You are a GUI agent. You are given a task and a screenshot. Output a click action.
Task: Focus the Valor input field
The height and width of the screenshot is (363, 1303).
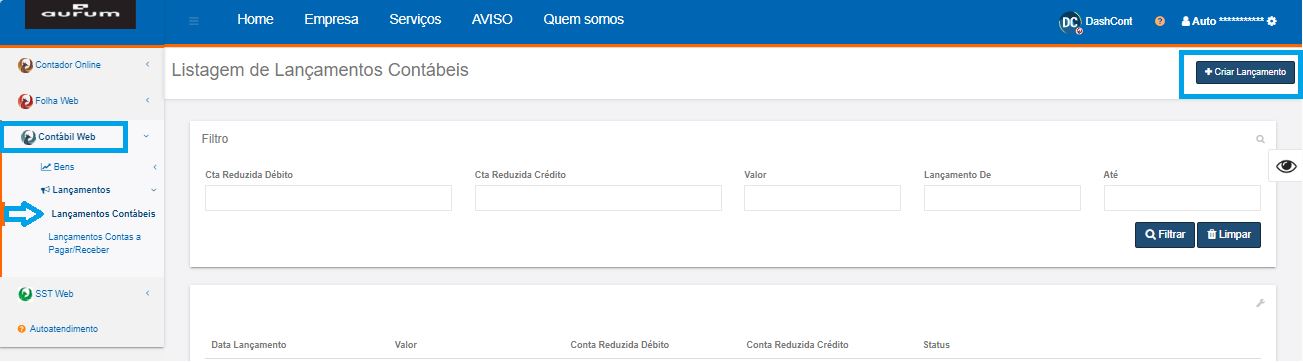pyautogui.click(x=823, y=198)
